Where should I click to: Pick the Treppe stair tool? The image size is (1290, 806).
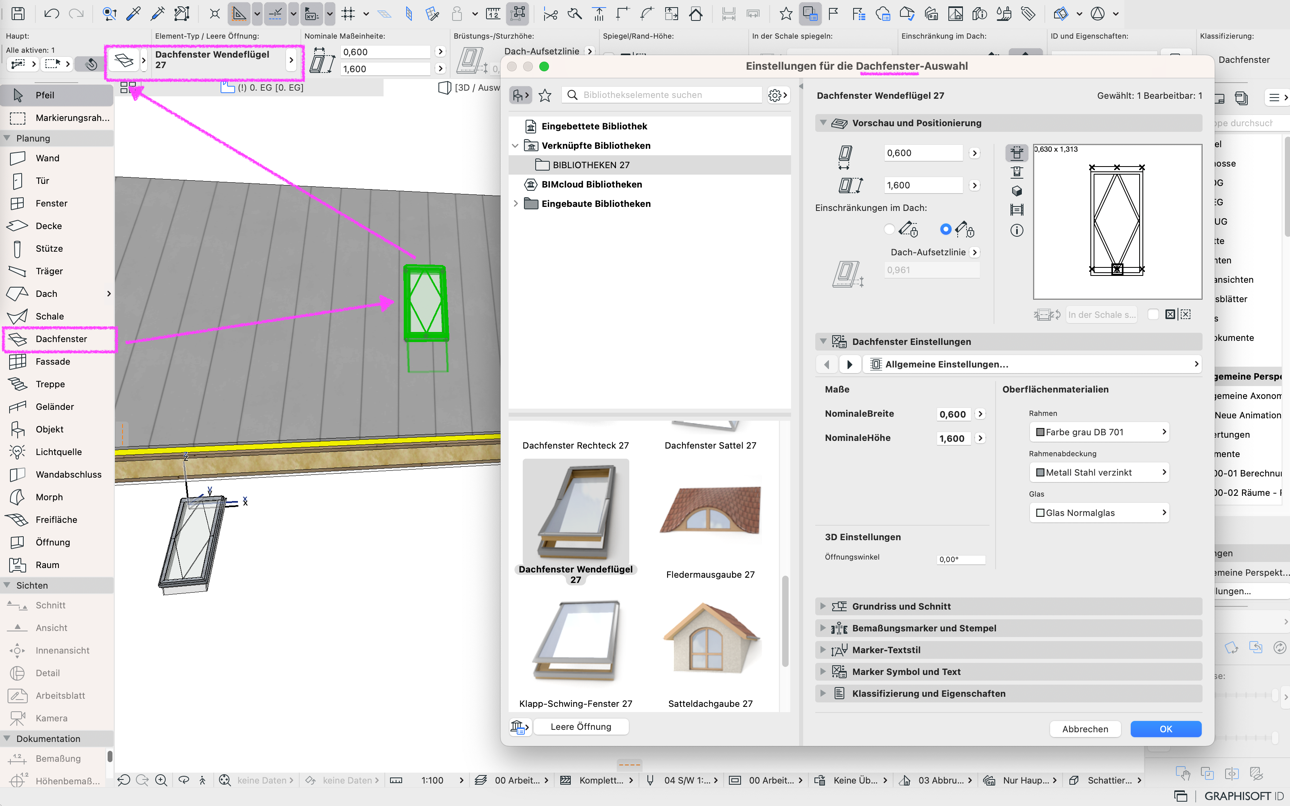tap(57, 384)
